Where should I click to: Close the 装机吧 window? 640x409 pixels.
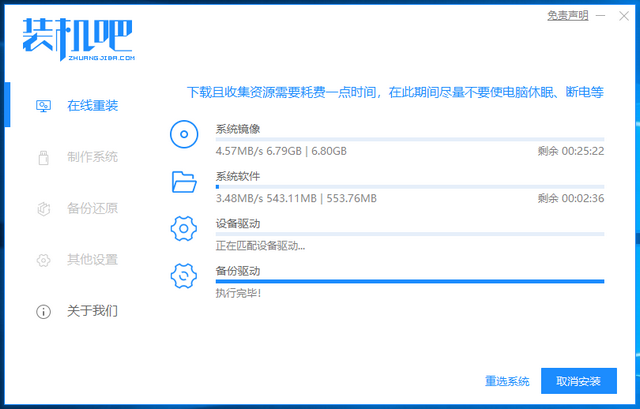pyautogui.click(x=624, y=16)
